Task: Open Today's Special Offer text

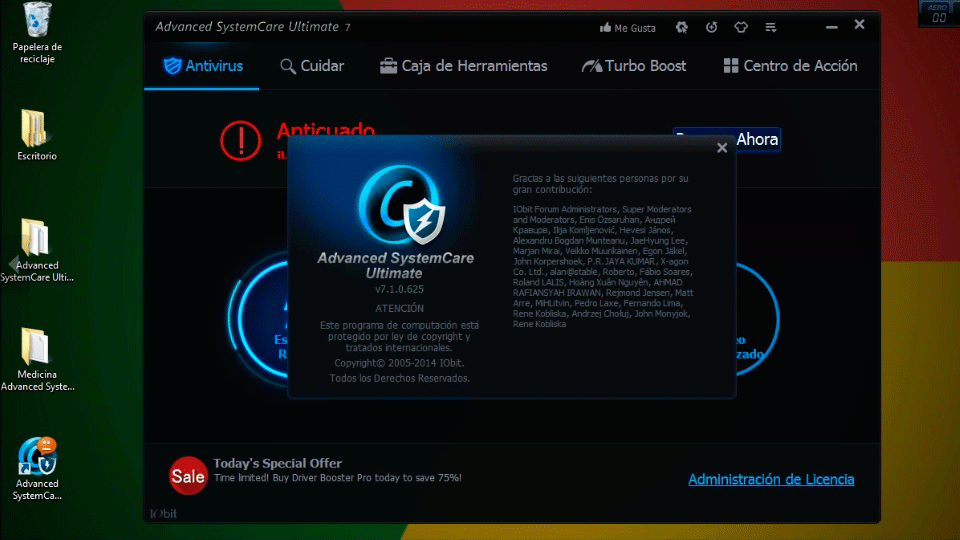Action: tap(277, 463)
